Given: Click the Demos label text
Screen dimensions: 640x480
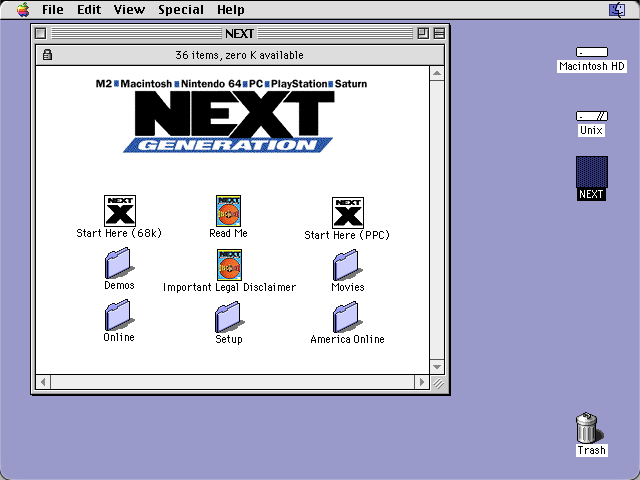Looking at the screenshot, I should [x=119, y=285].
